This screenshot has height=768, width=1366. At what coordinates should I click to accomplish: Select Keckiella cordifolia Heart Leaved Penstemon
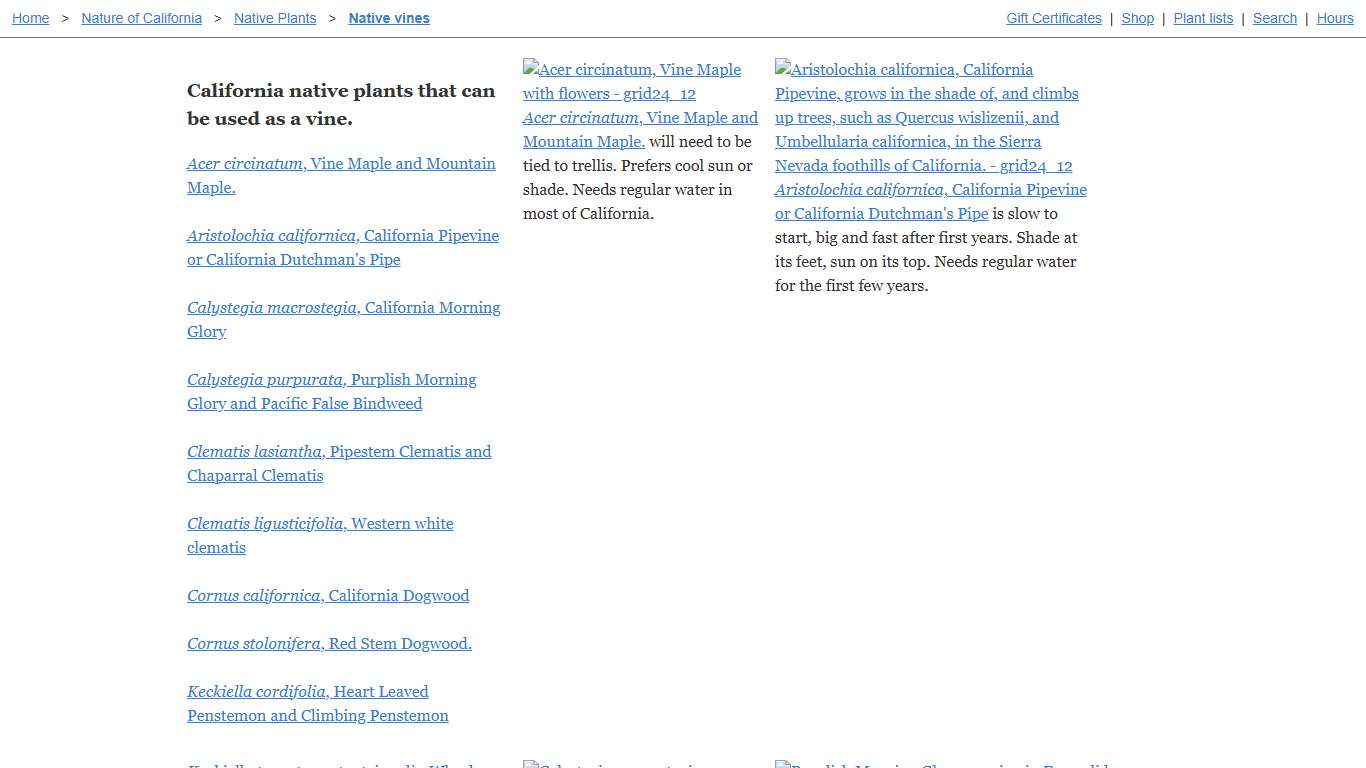tap(307, 692)
